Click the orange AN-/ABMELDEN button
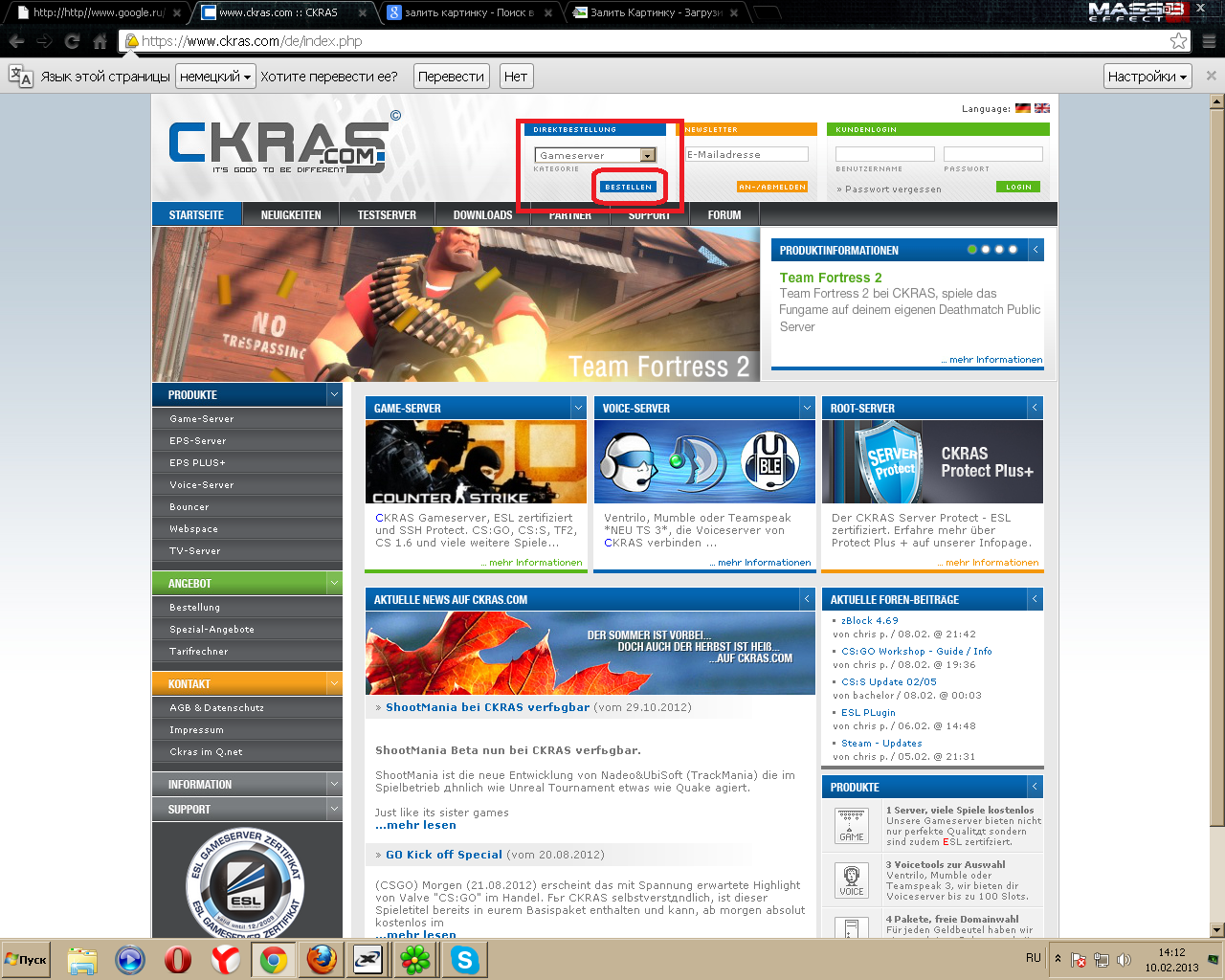 click(772, 187)
